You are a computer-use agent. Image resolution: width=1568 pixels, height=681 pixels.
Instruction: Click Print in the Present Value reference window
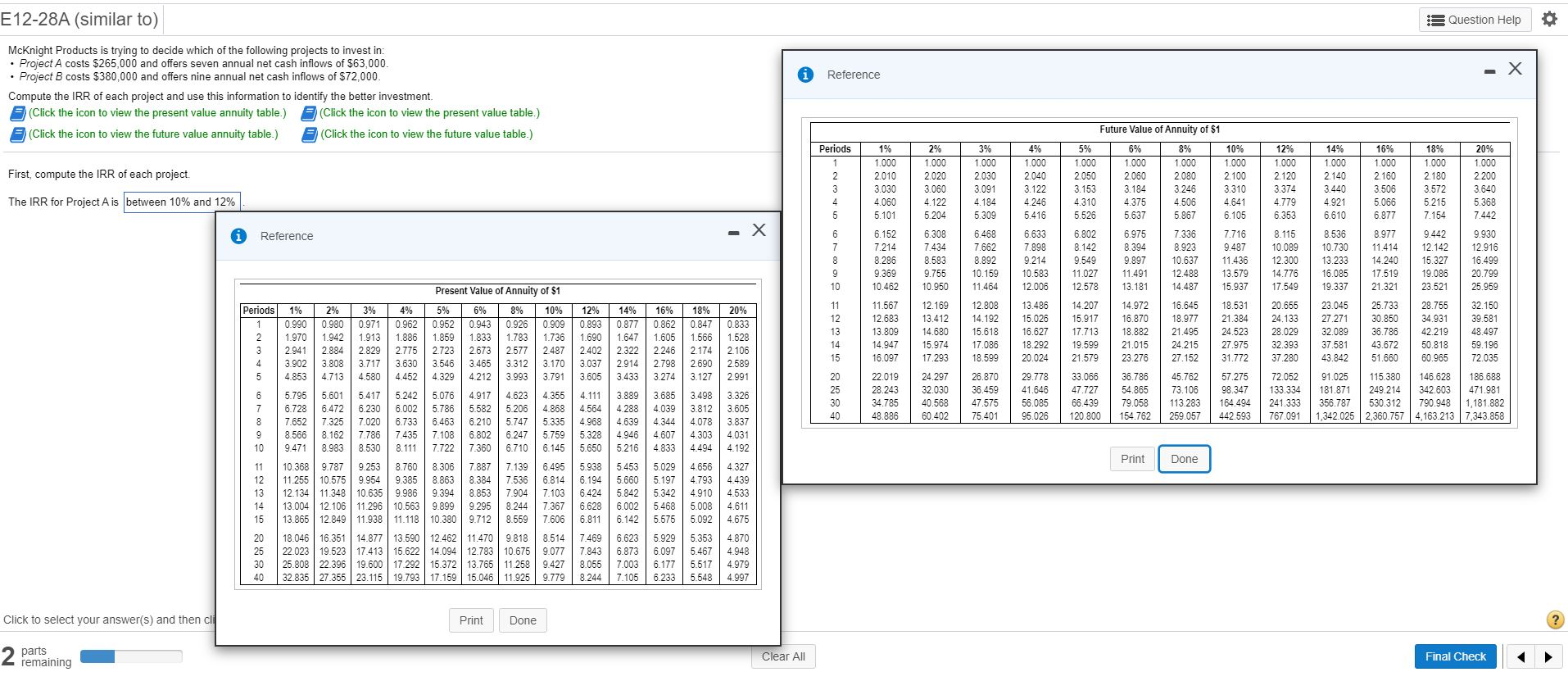(x=471, y=620)
